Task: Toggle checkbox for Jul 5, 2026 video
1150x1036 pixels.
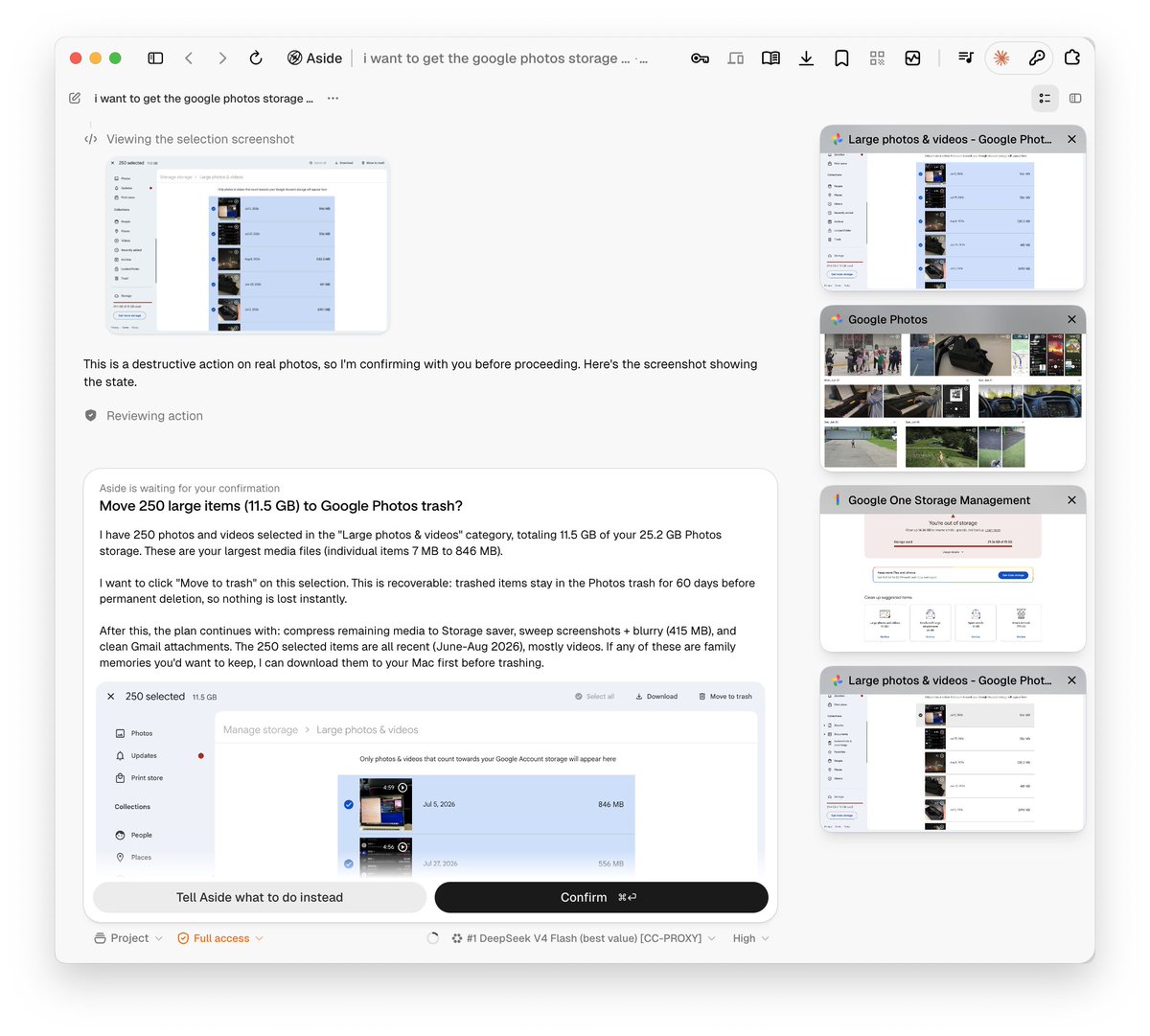Action: click(x=349, y=804)
